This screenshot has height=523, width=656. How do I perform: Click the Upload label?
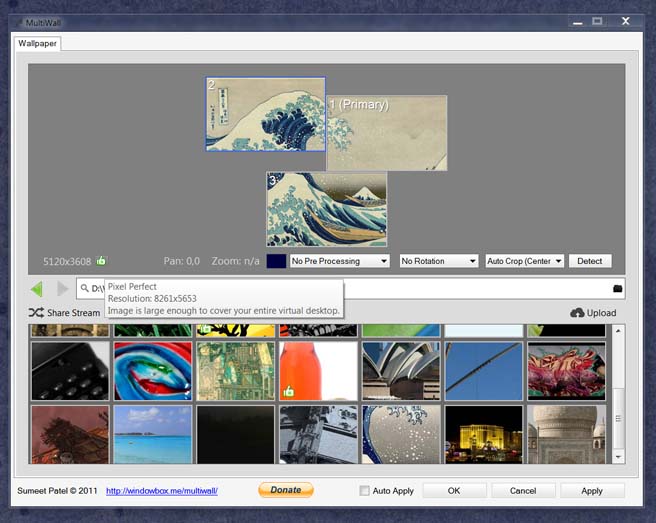tap(601, 313)
